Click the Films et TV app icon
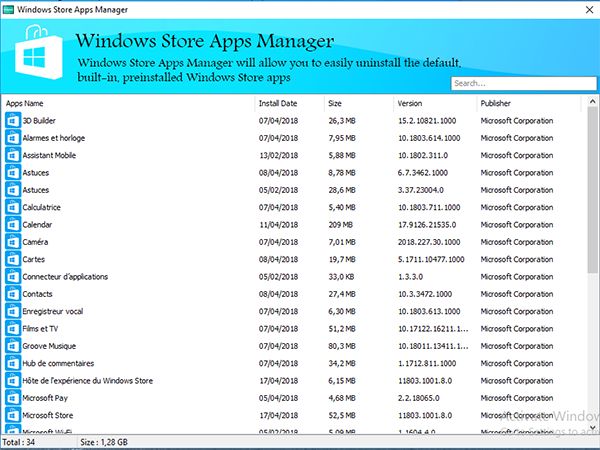This screenshot has height=450, width=600. click(x=13, y=329)
